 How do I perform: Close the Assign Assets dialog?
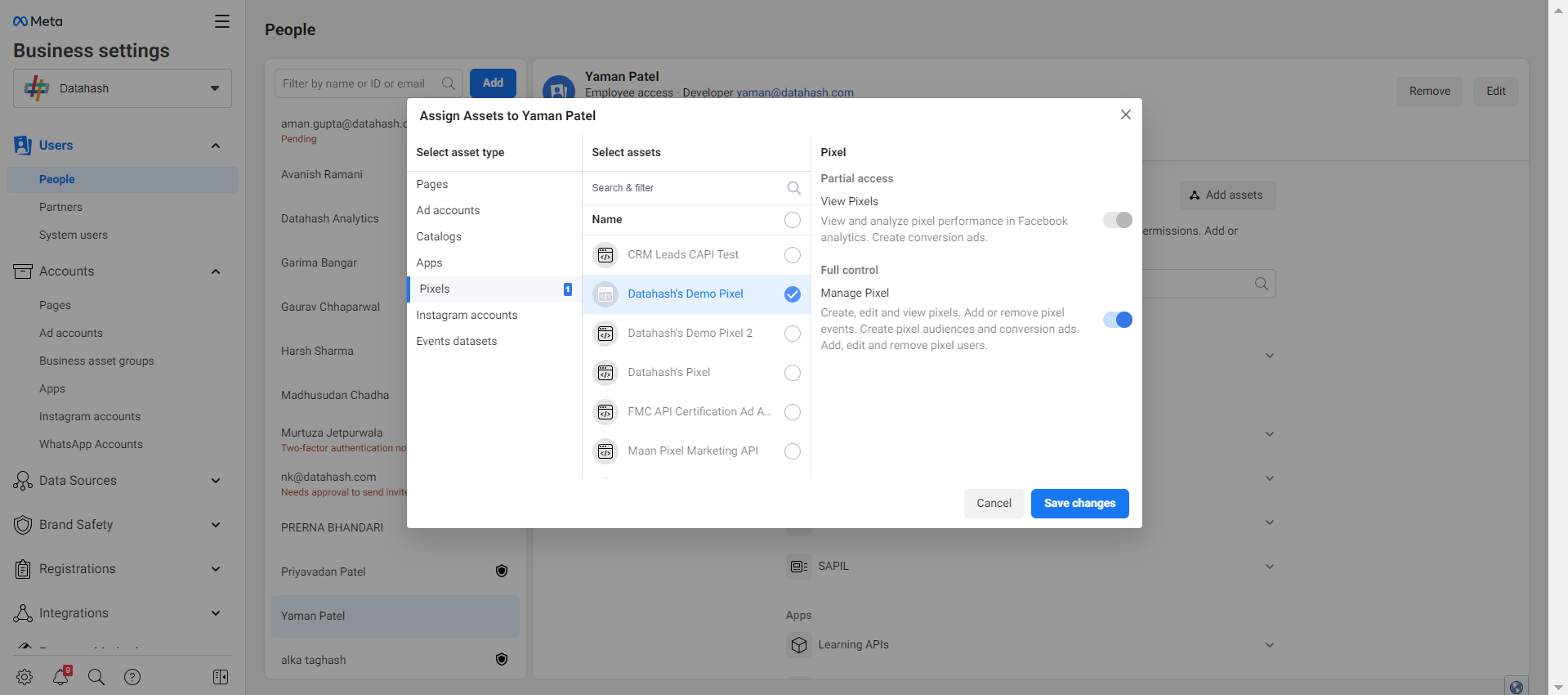(1126, 114)
